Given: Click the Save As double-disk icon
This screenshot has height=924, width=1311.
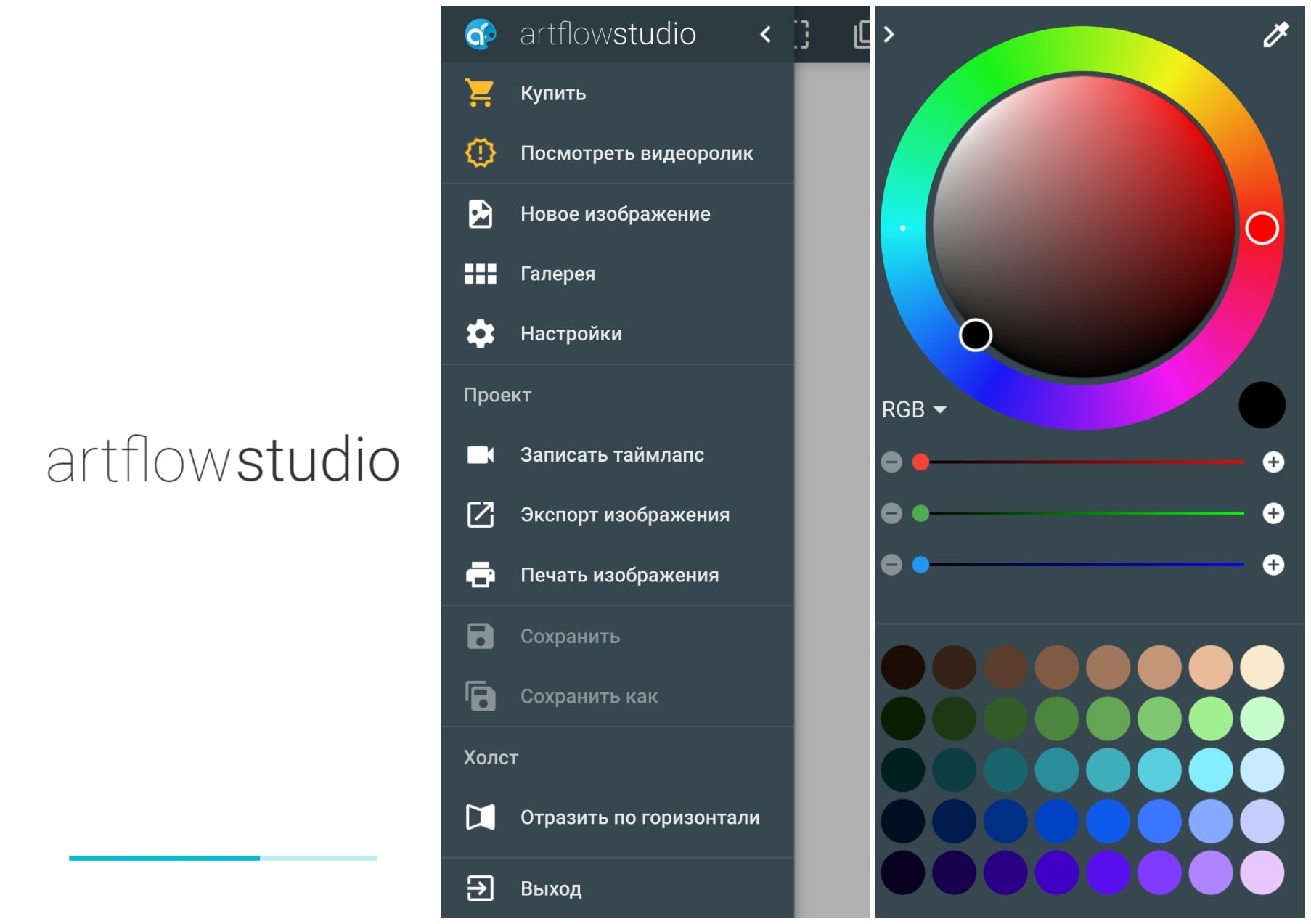Looking at the screenshot, I should pos(480,696).
